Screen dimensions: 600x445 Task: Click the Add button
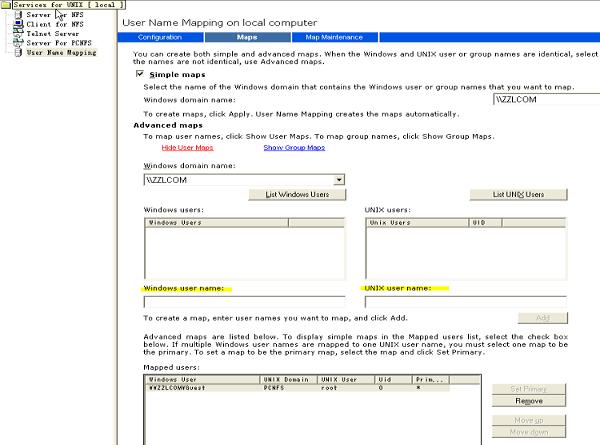543,318
